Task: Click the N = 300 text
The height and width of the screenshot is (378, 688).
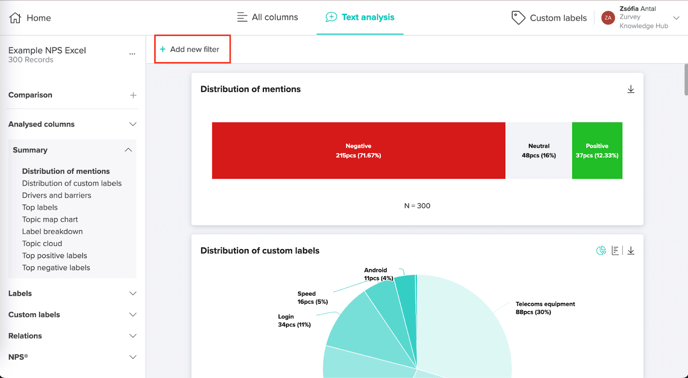Action: click(417, 206)
